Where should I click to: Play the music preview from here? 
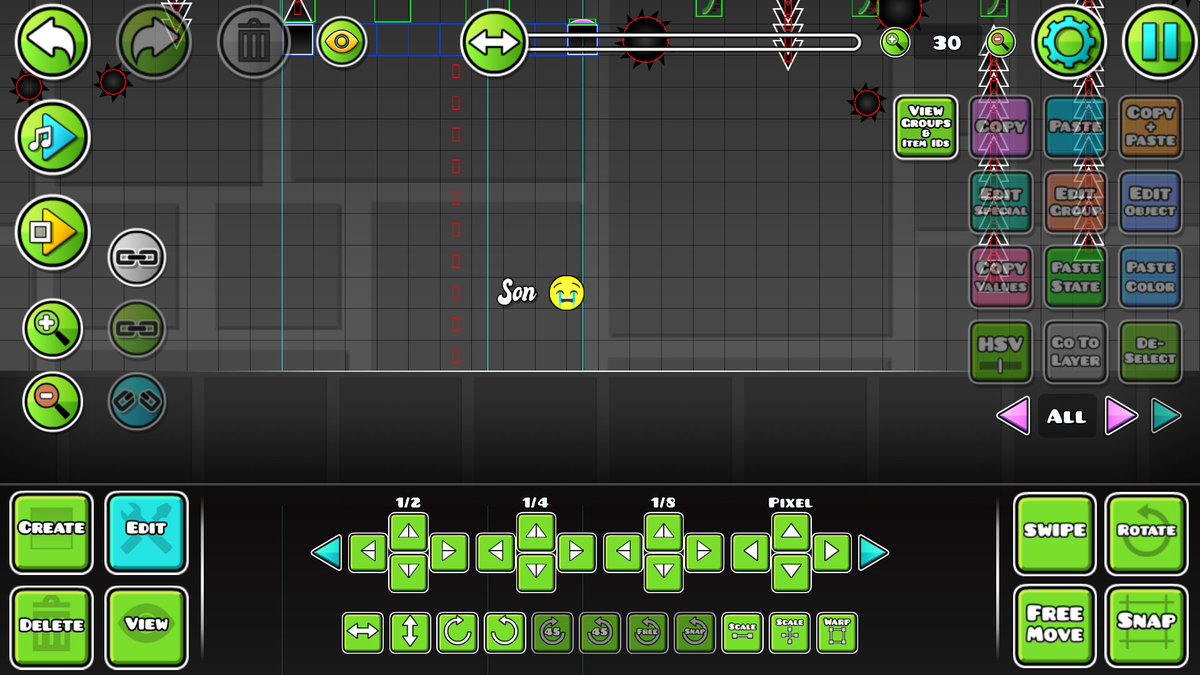point(53,137)
